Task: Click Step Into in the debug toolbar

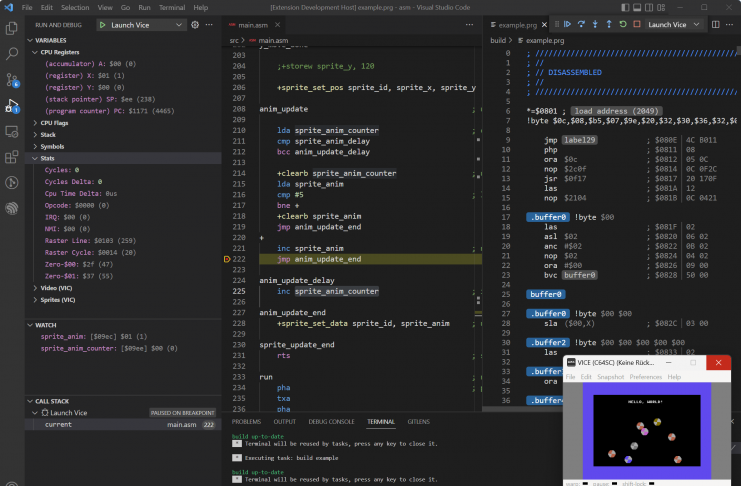Action: point(595,24)
